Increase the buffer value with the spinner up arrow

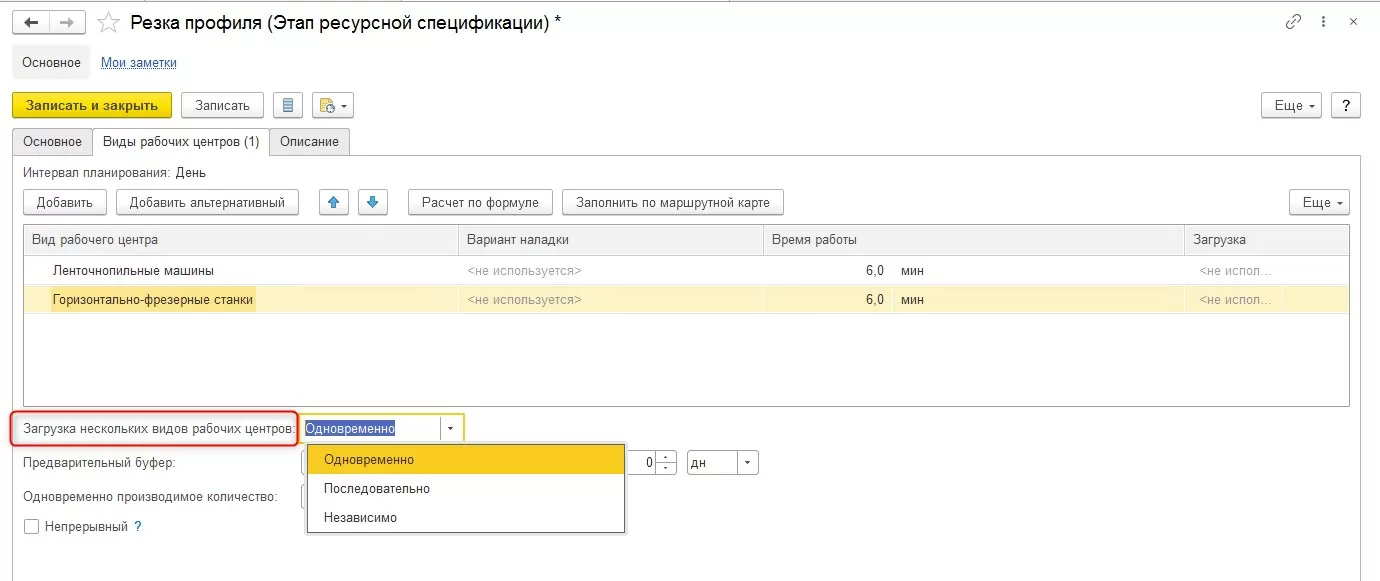click(666, 457)
